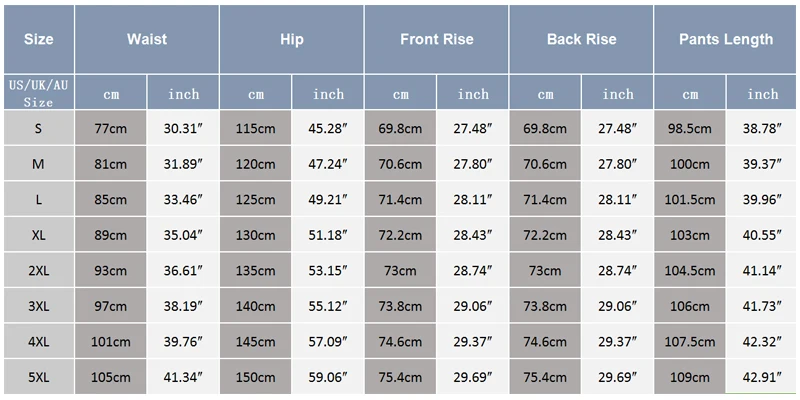Click the 31.89″ waist inch value

coord(183,164)
